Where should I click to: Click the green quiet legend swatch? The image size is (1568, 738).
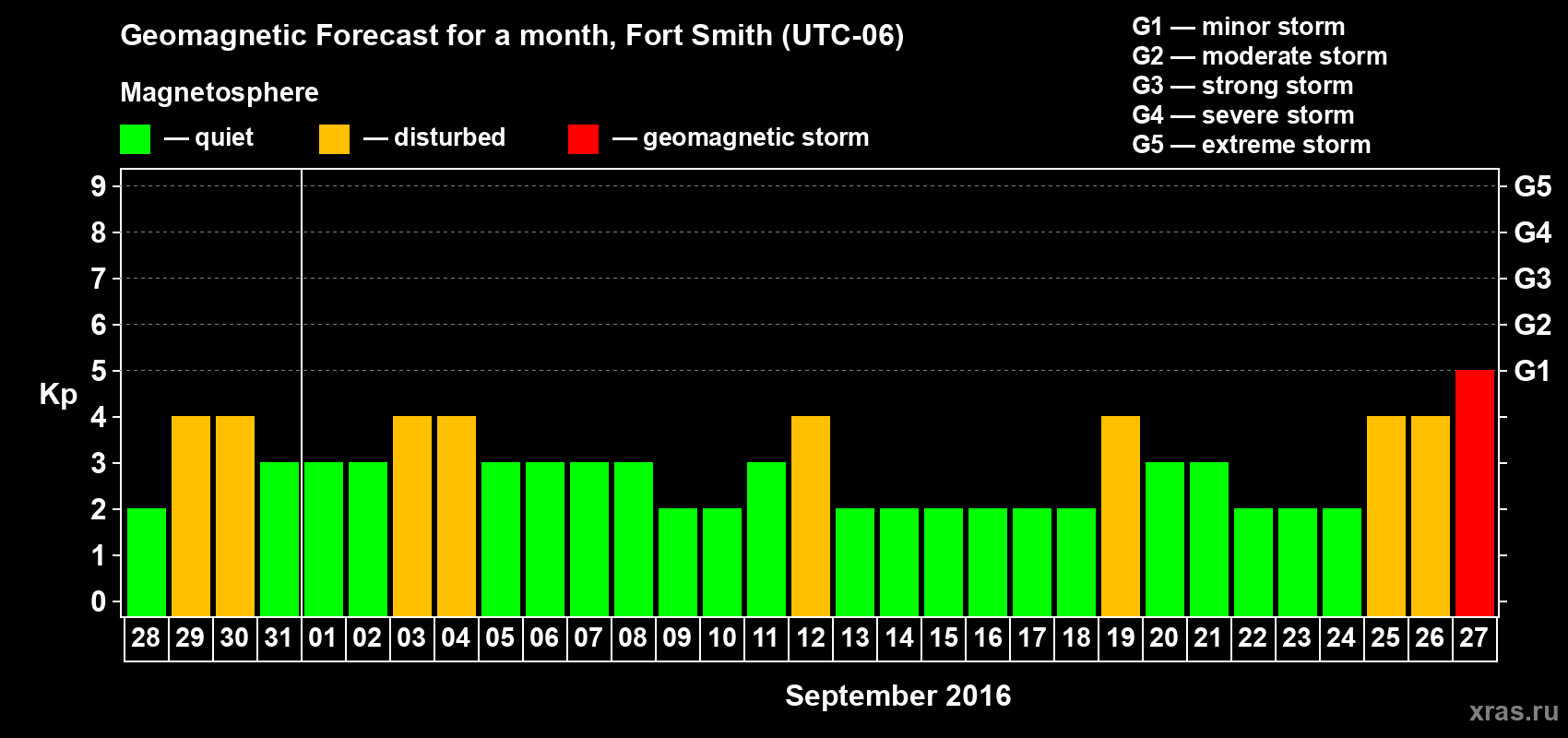tap(135, 139)
